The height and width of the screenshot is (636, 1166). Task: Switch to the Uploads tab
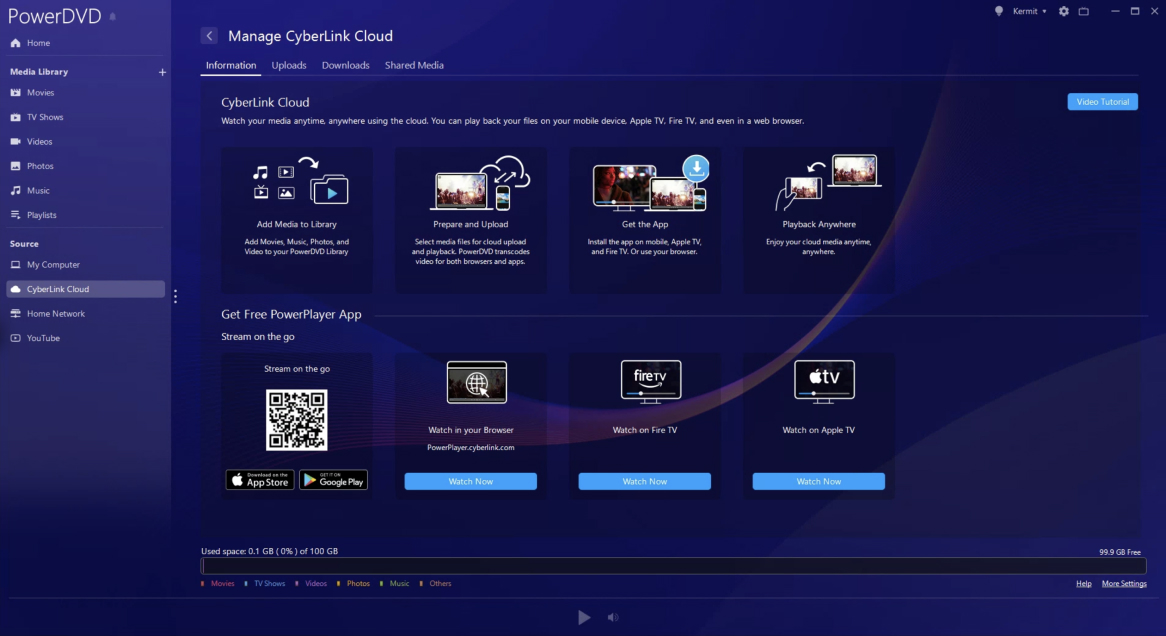[x=289, y=65]
